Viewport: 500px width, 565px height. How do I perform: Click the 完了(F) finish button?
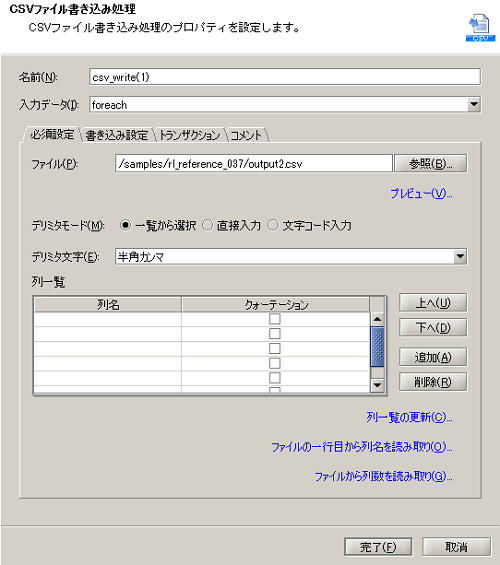tap(378, 547)
